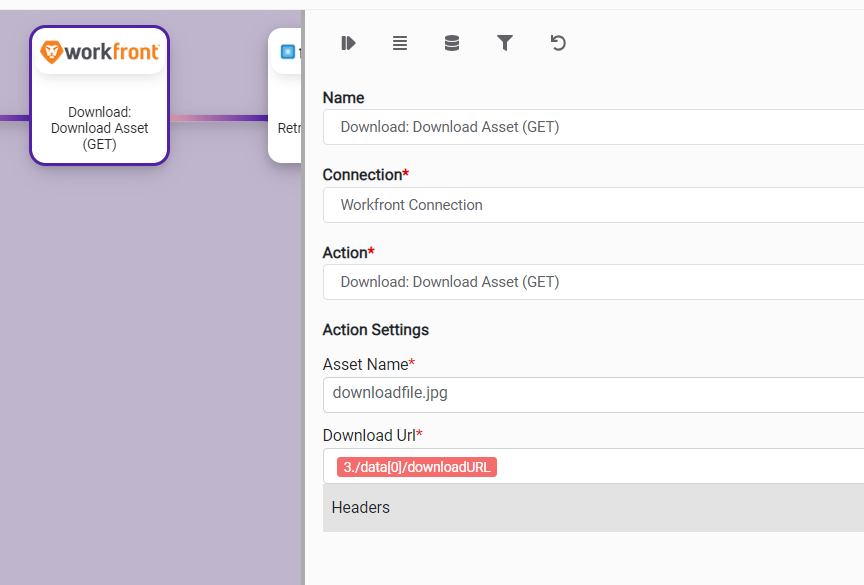Select the red downloadURL data token
Viewport: 864px width, 585px height.
coord(417,467)
